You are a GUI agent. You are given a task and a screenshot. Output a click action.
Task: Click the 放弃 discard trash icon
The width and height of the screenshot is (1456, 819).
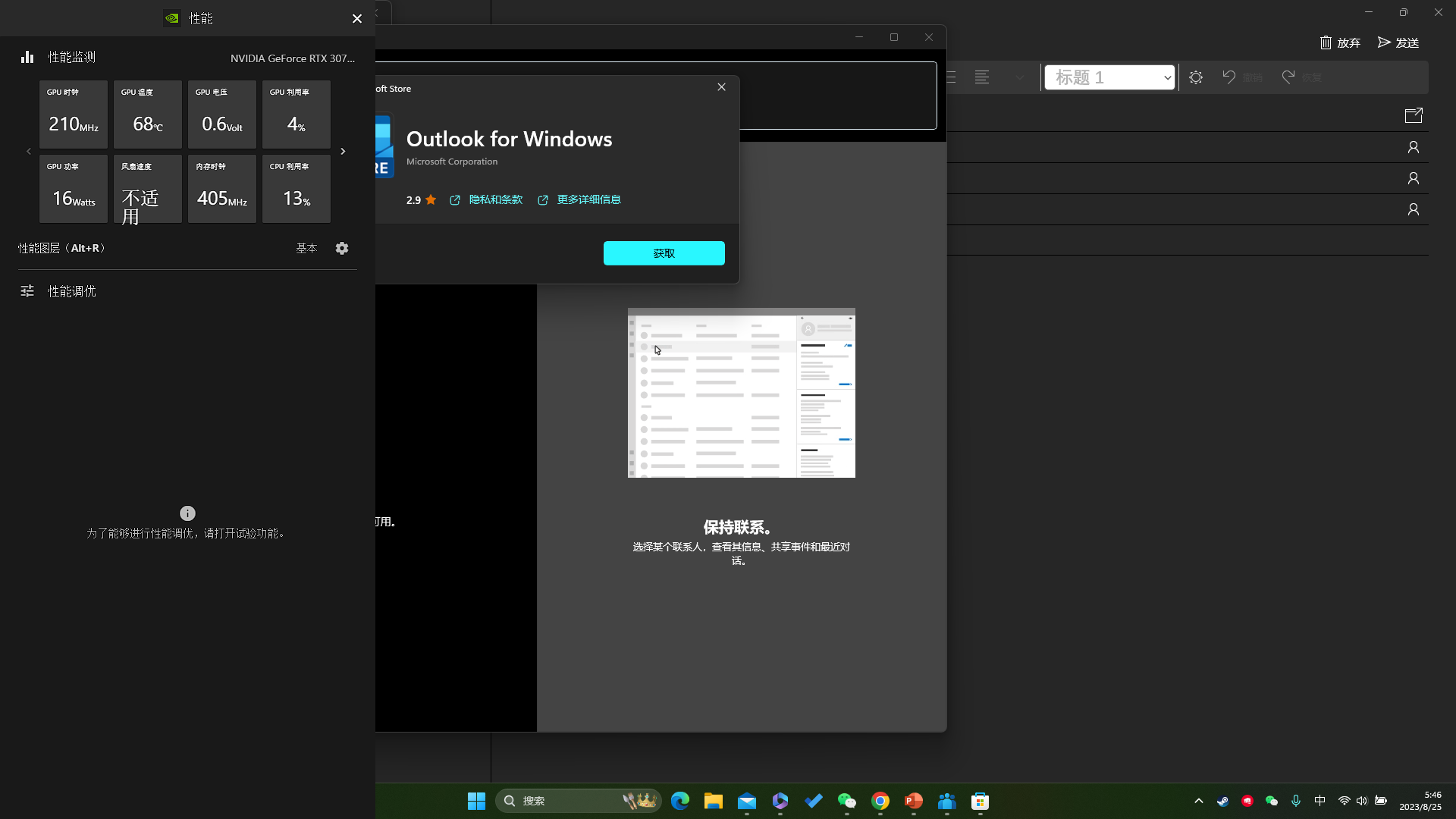coord(1326,42)
